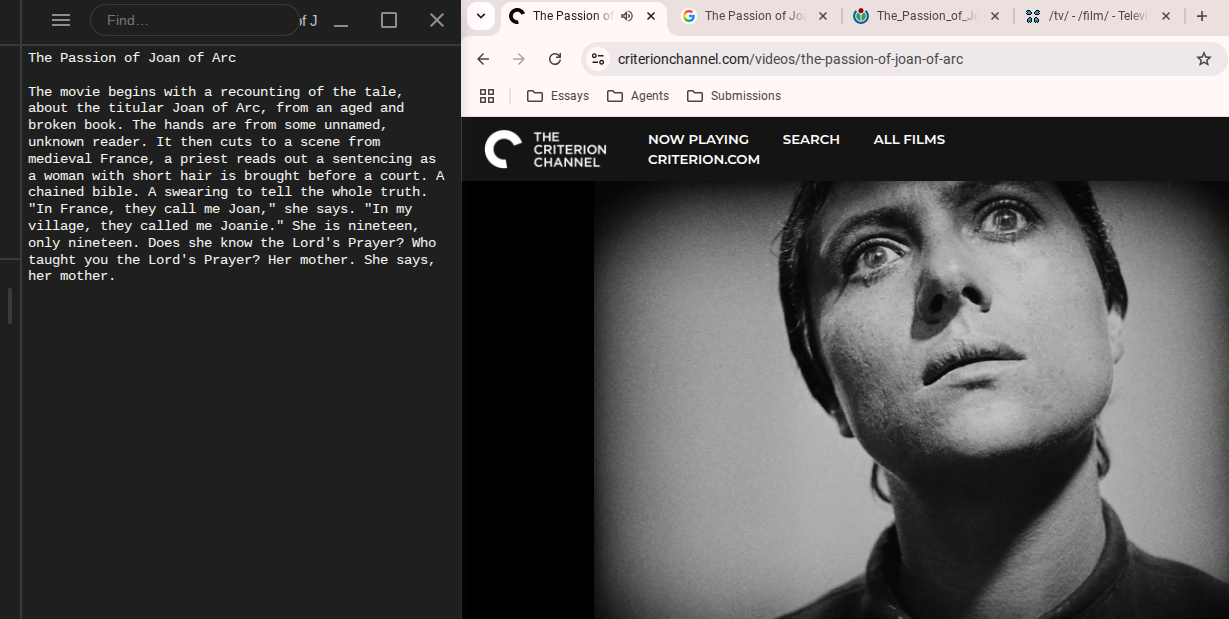
Task: Expand the Chrome tab search dropdown
Action: click(x=481, y=16)
